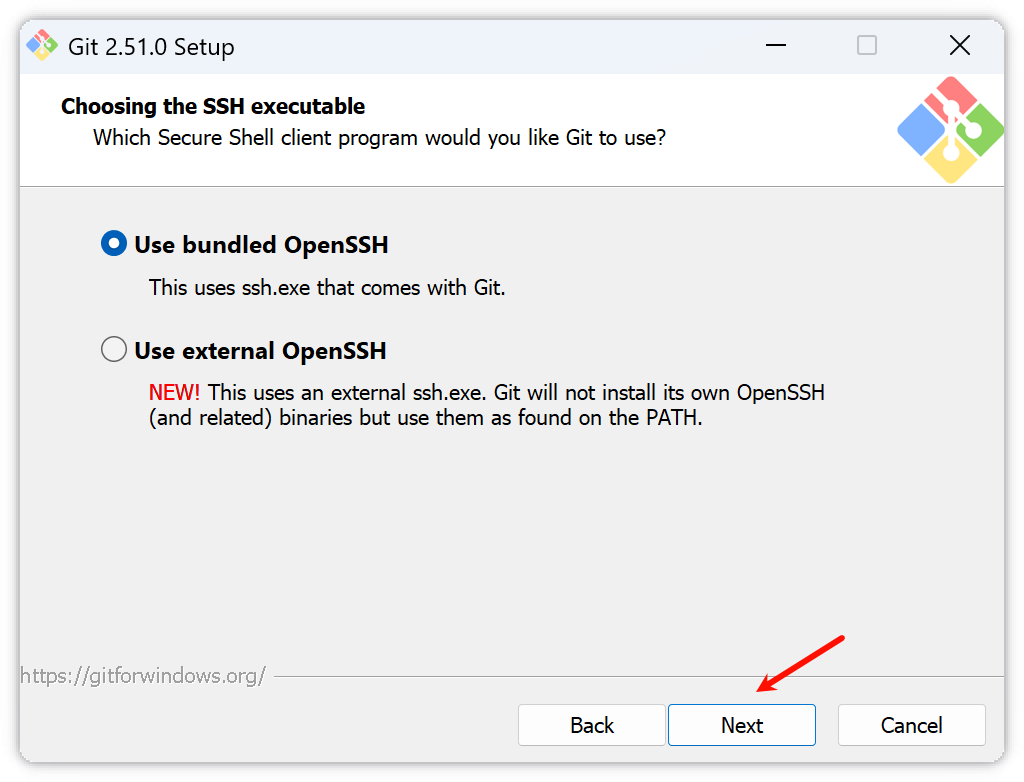Click the "Git 2.51.0 Setup" title text
The image size is (1024, 782).
(x=151, y=47)
